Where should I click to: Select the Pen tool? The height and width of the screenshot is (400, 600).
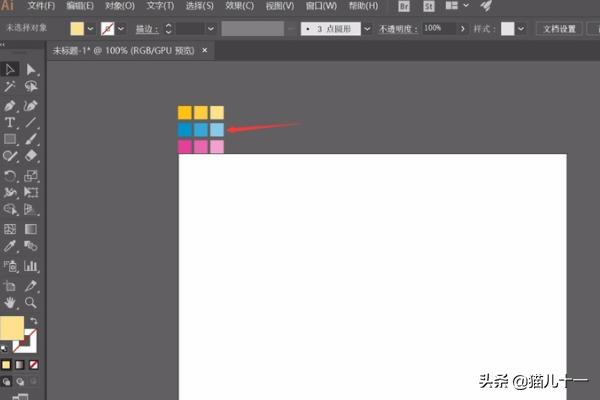point(10,104)
